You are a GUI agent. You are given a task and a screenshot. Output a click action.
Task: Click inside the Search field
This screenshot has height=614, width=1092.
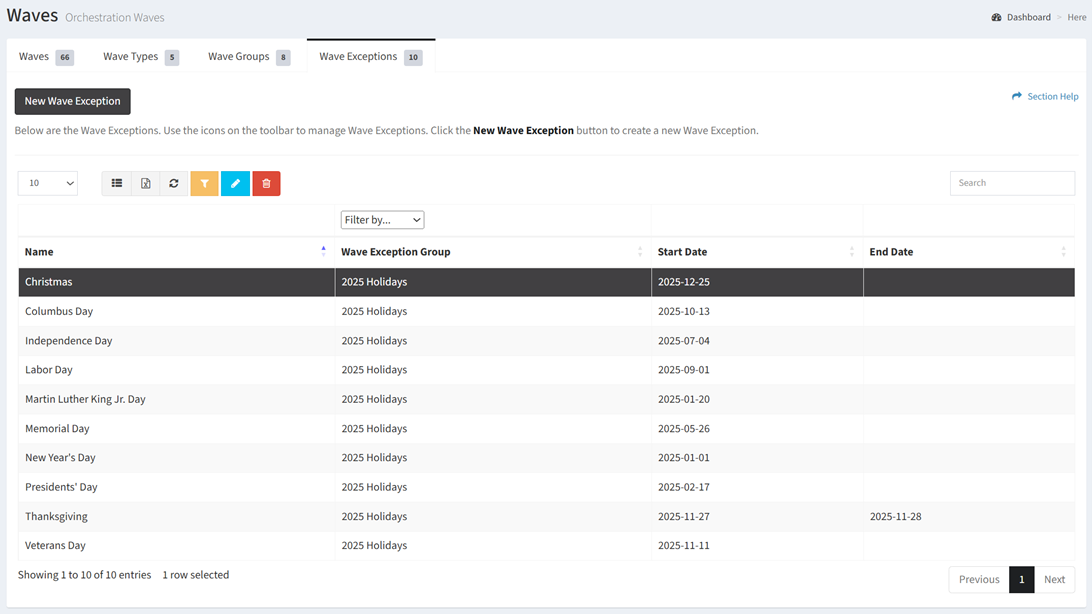[1011, 183]
